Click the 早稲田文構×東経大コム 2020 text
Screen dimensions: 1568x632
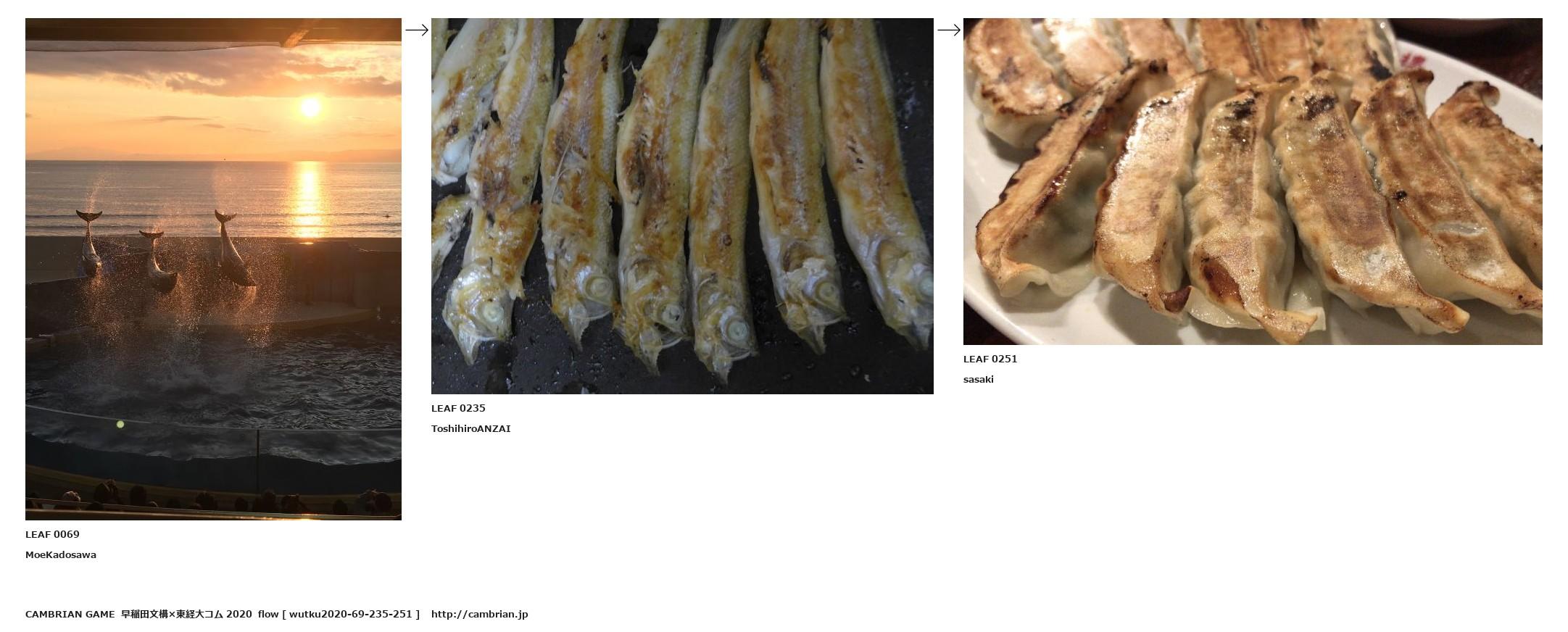pyautogui.click(x=186, y=614)
